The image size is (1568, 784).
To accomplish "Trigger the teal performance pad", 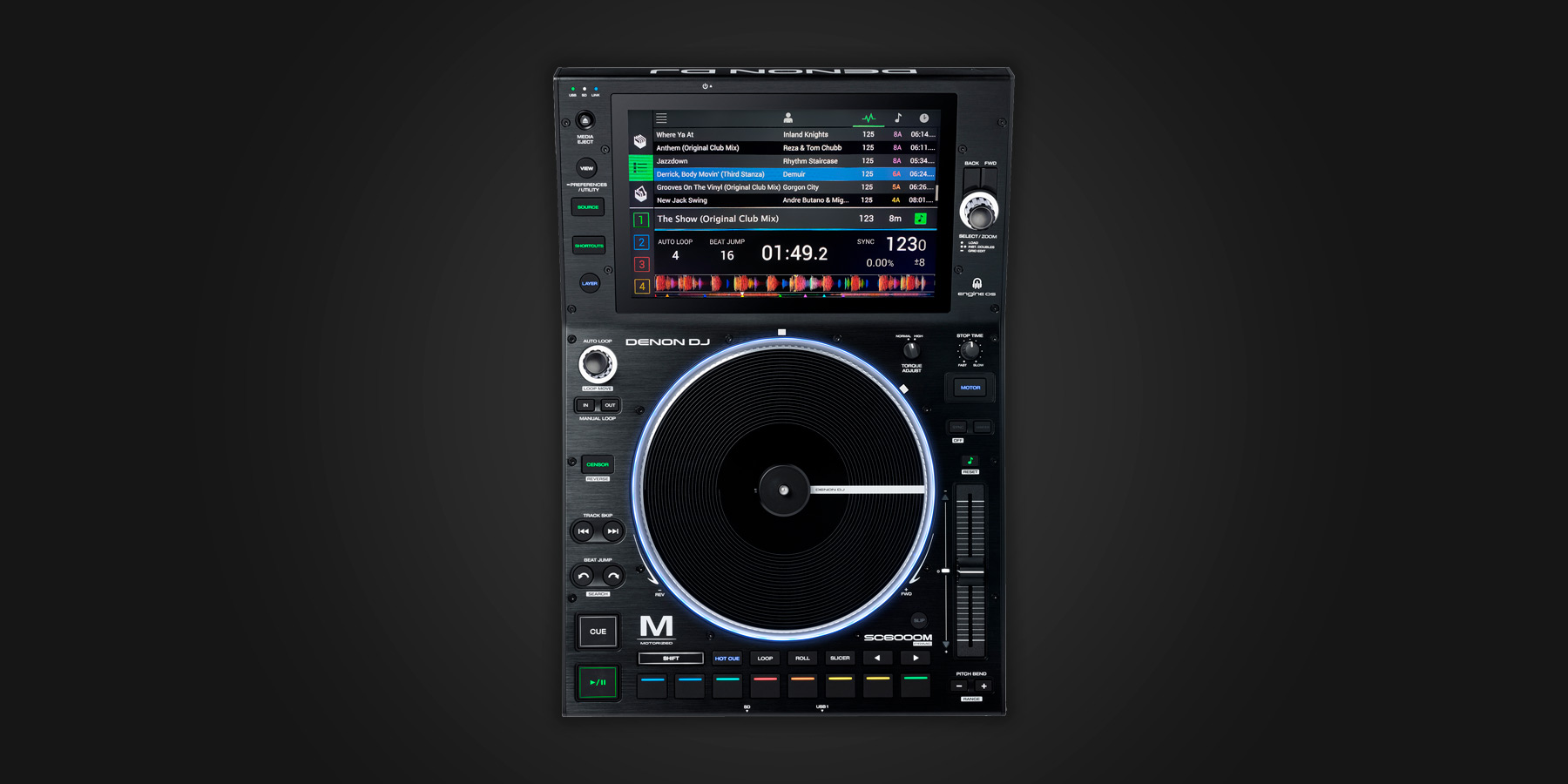I will pos(727,686).
